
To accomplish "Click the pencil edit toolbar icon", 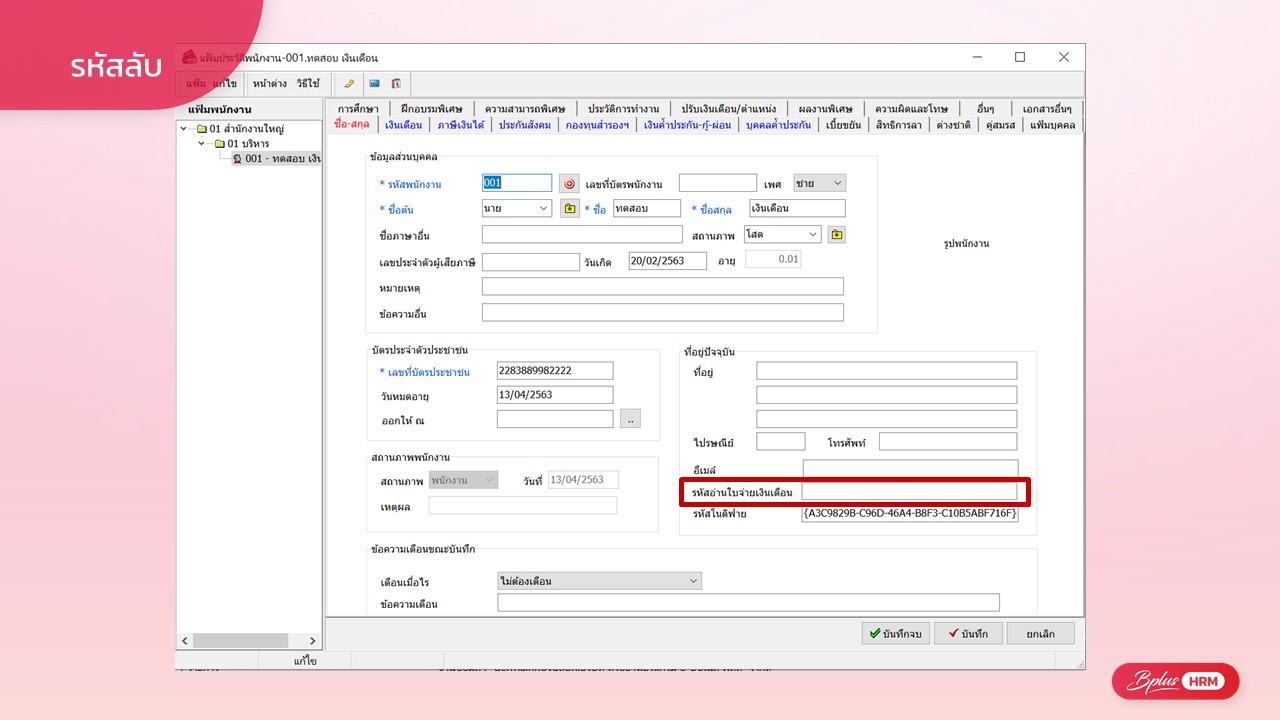I will [350, 84].
